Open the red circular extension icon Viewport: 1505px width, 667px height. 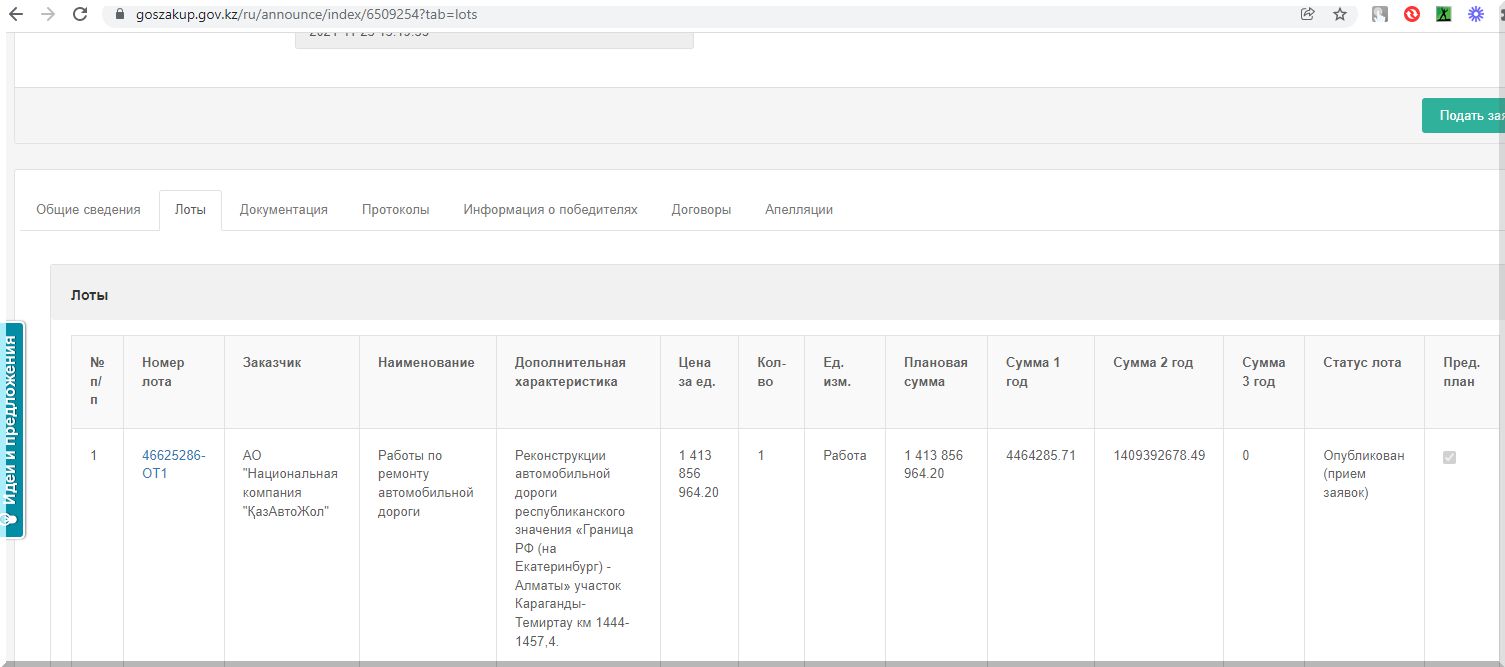1412,14
